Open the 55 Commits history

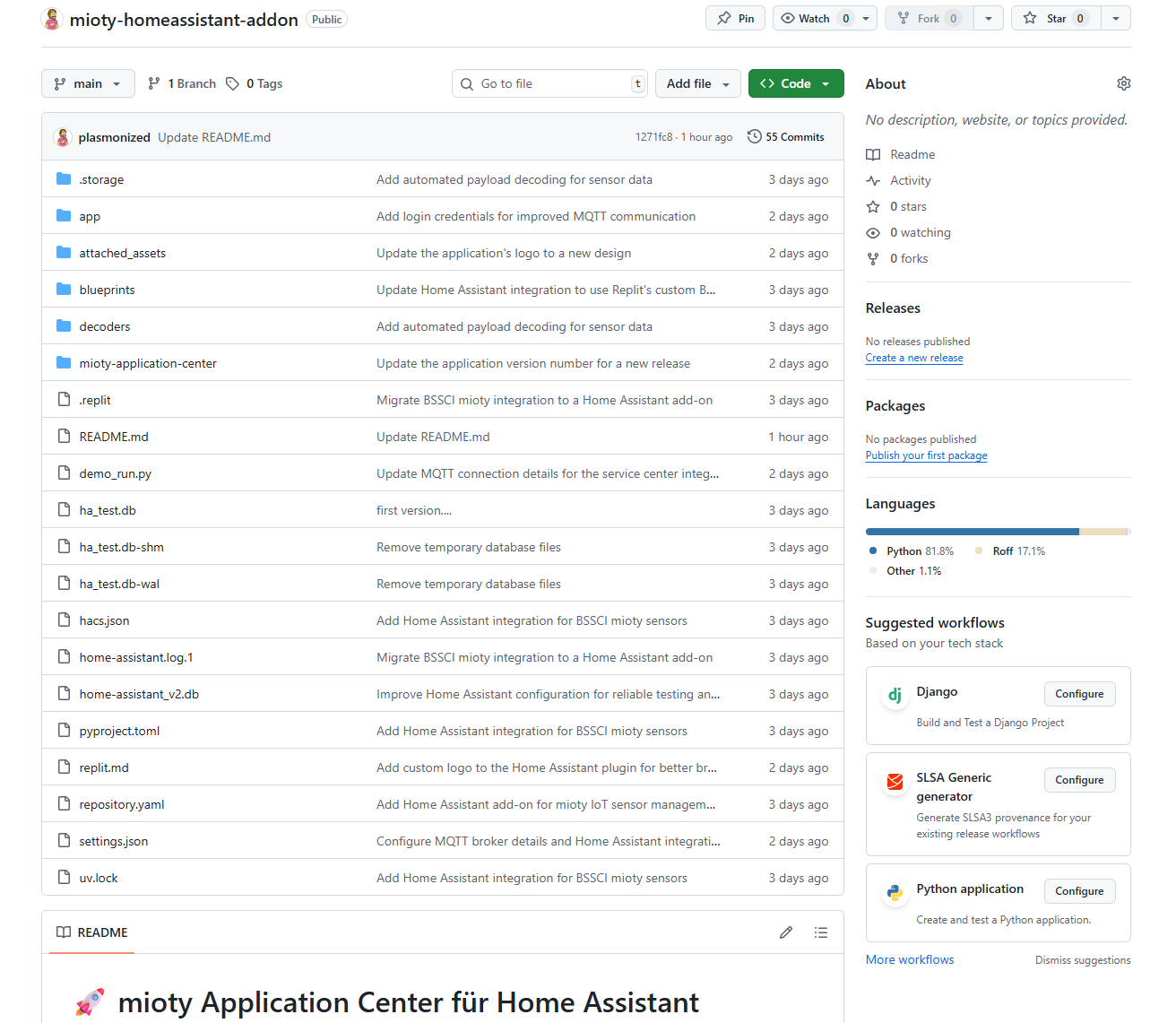point(786,137)
